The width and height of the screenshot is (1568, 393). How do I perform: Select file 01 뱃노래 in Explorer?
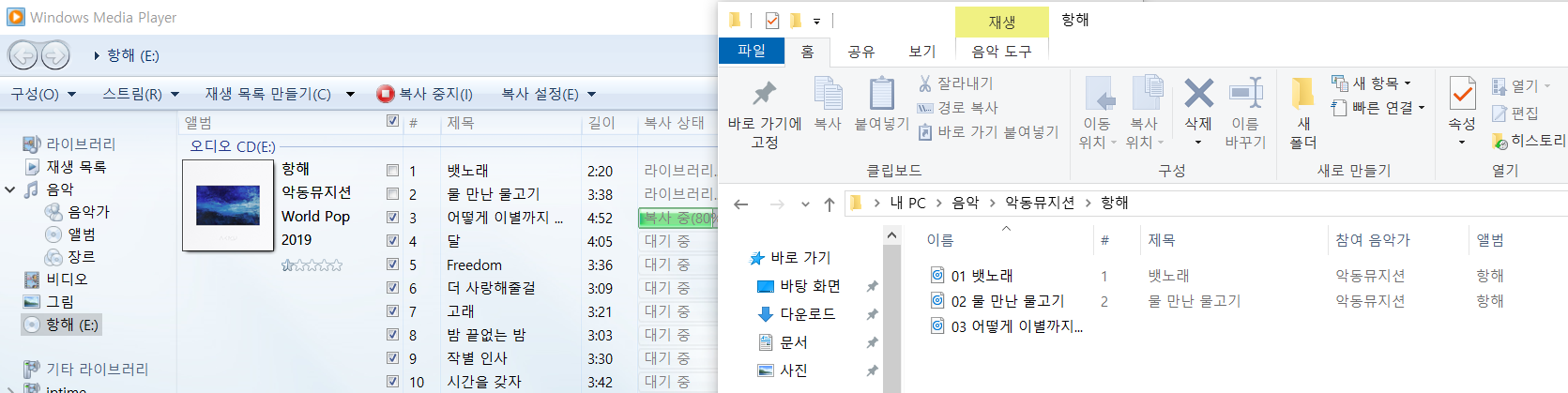(972, 276)
